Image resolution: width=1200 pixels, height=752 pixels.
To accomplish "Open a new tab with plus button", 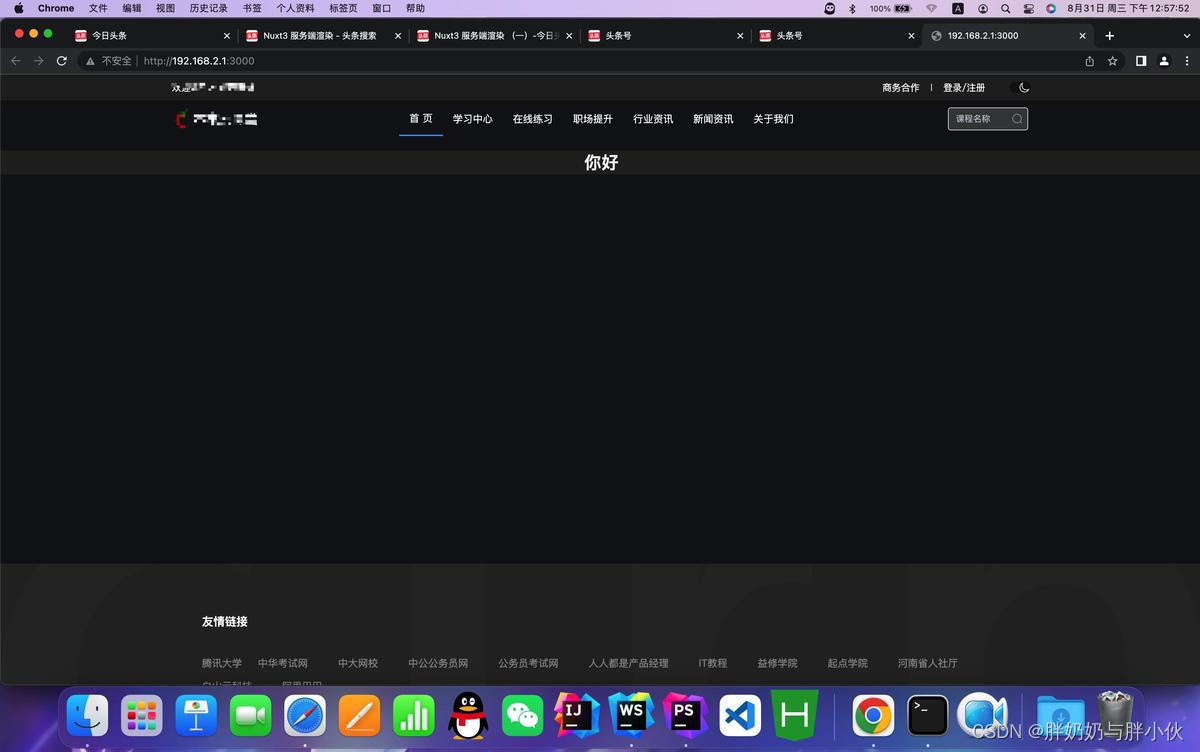I will tap(1109, 35).
